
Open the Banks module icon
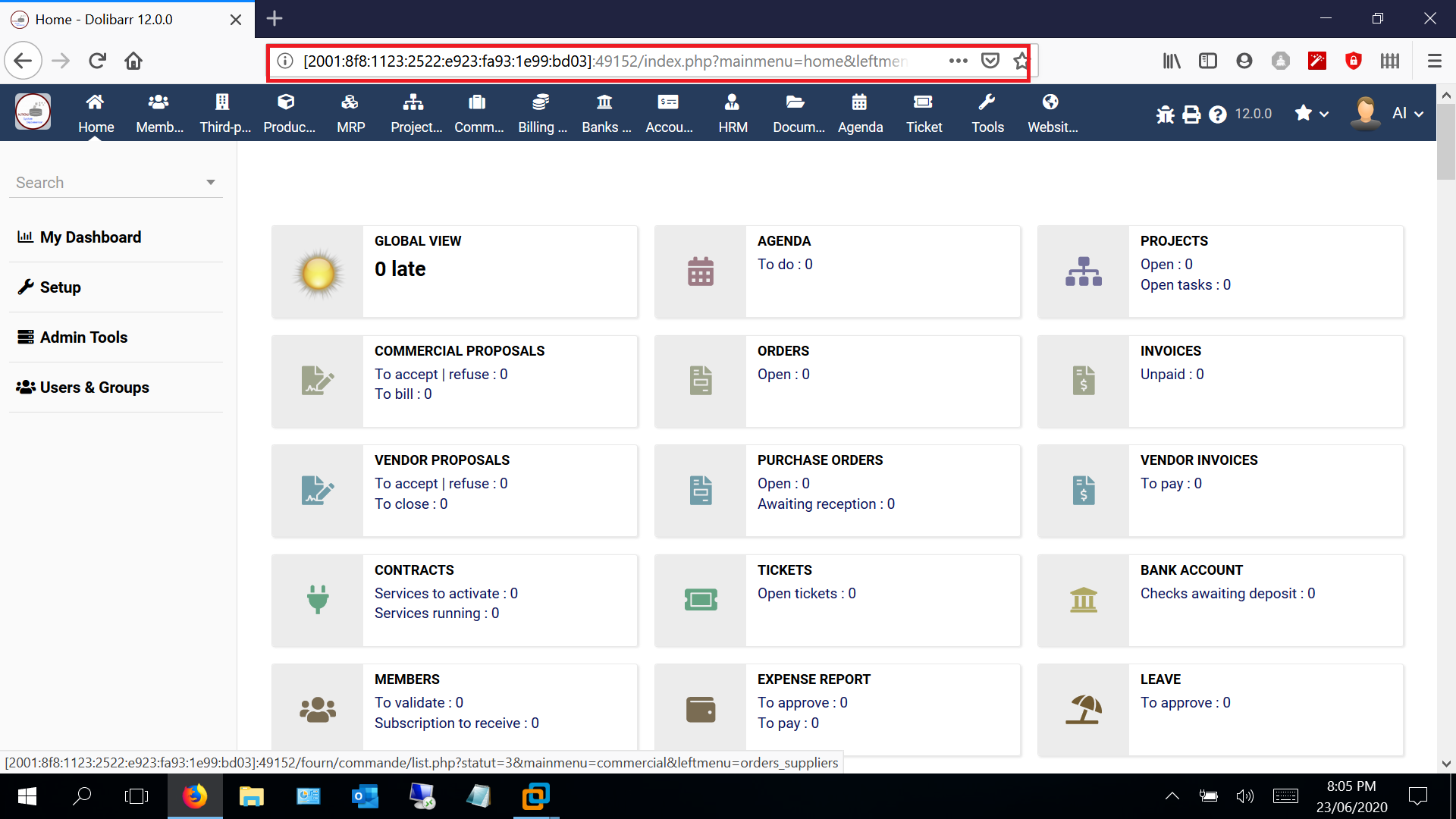tap(604, 102)
